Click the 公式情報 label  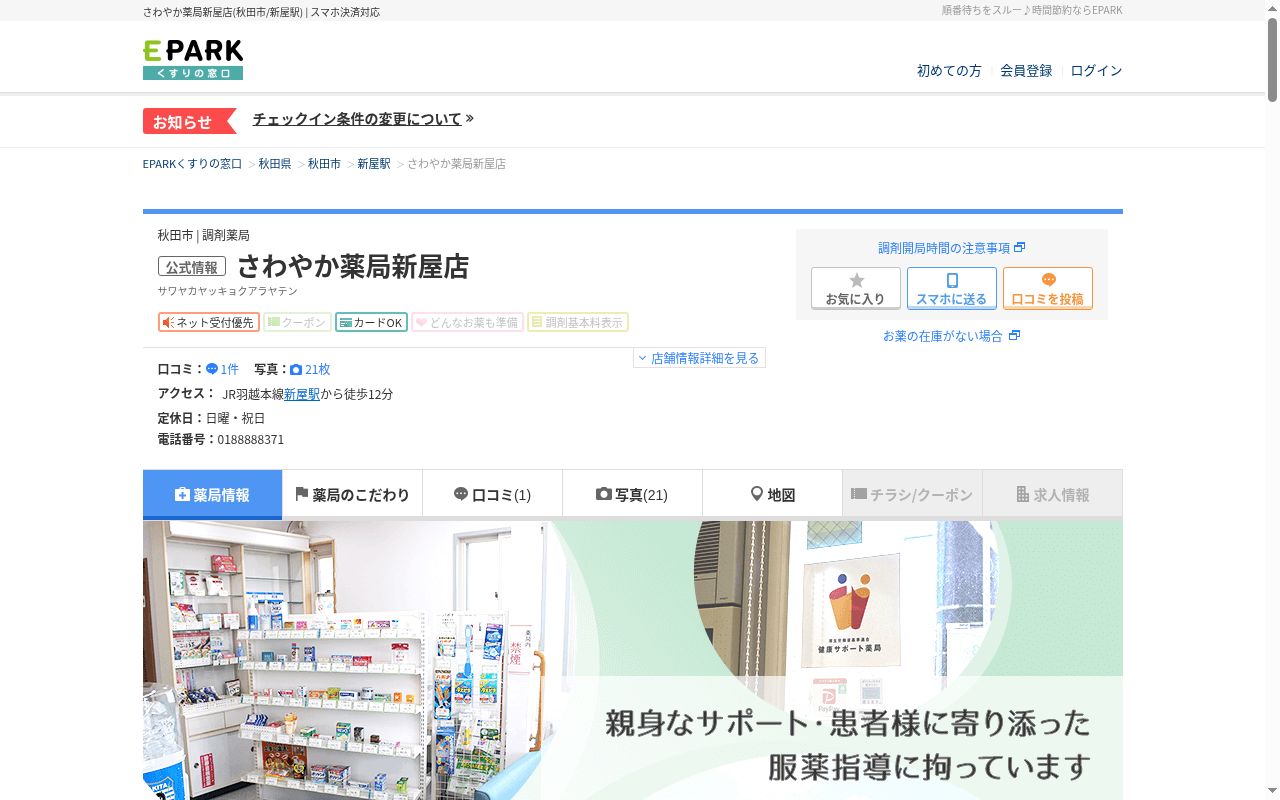pos(192,267)
